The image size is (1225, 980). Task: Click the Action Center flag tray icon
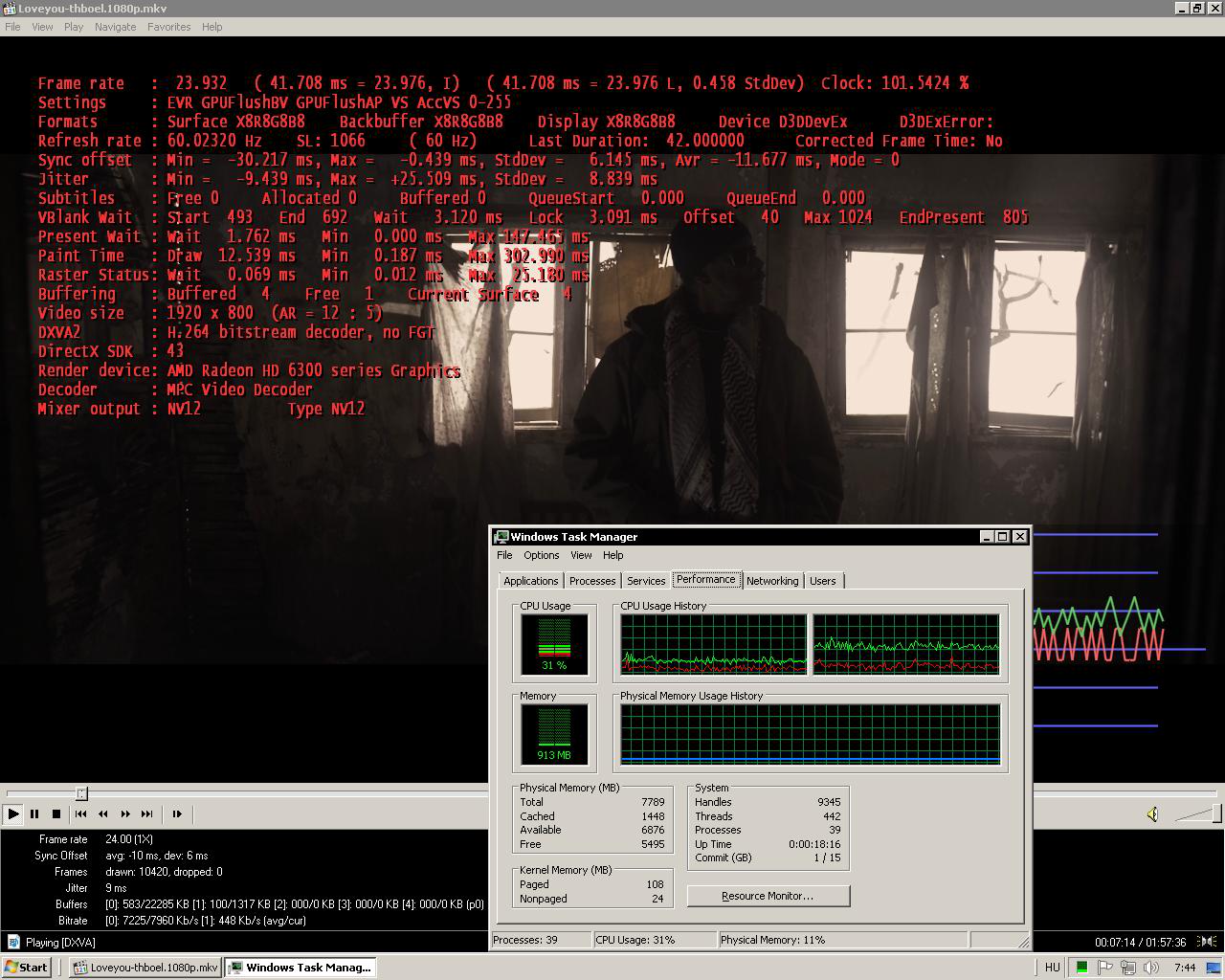tap(1105, 968)
